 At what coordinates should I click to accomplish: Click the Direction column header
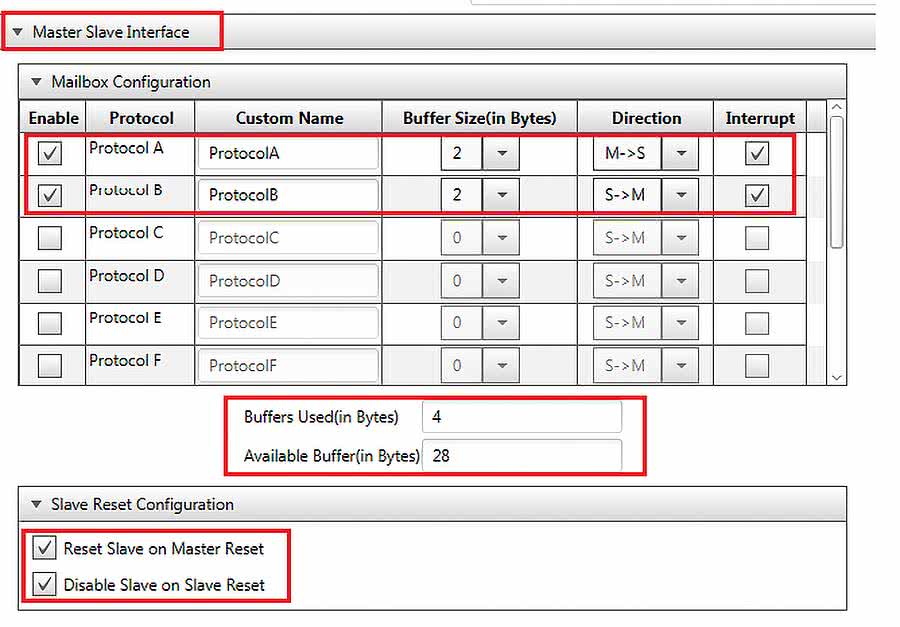(x=646, y=118)
